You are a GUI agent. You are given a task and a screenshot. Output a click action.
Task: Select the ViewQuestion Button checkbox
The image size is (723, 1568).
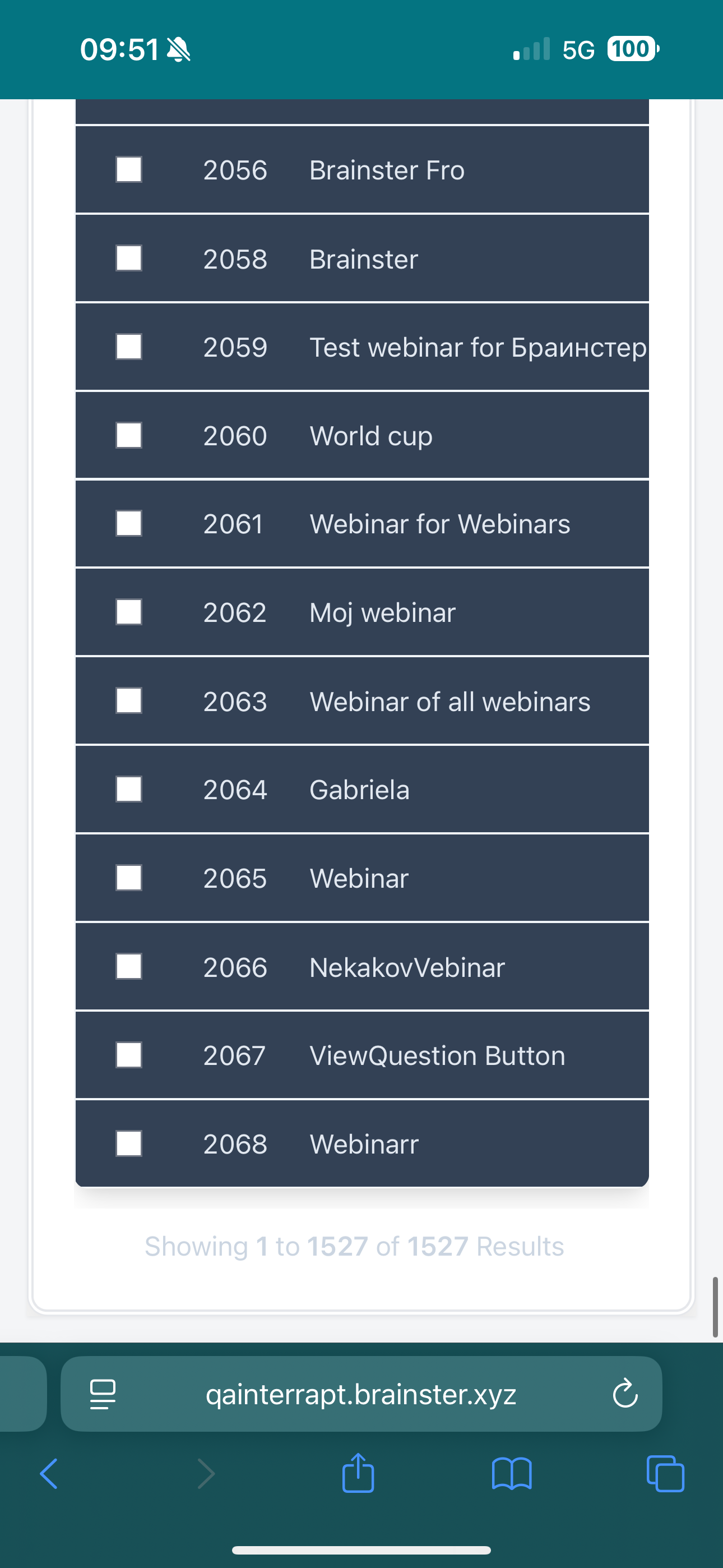pyautogui.click(x=129, y=1055)
